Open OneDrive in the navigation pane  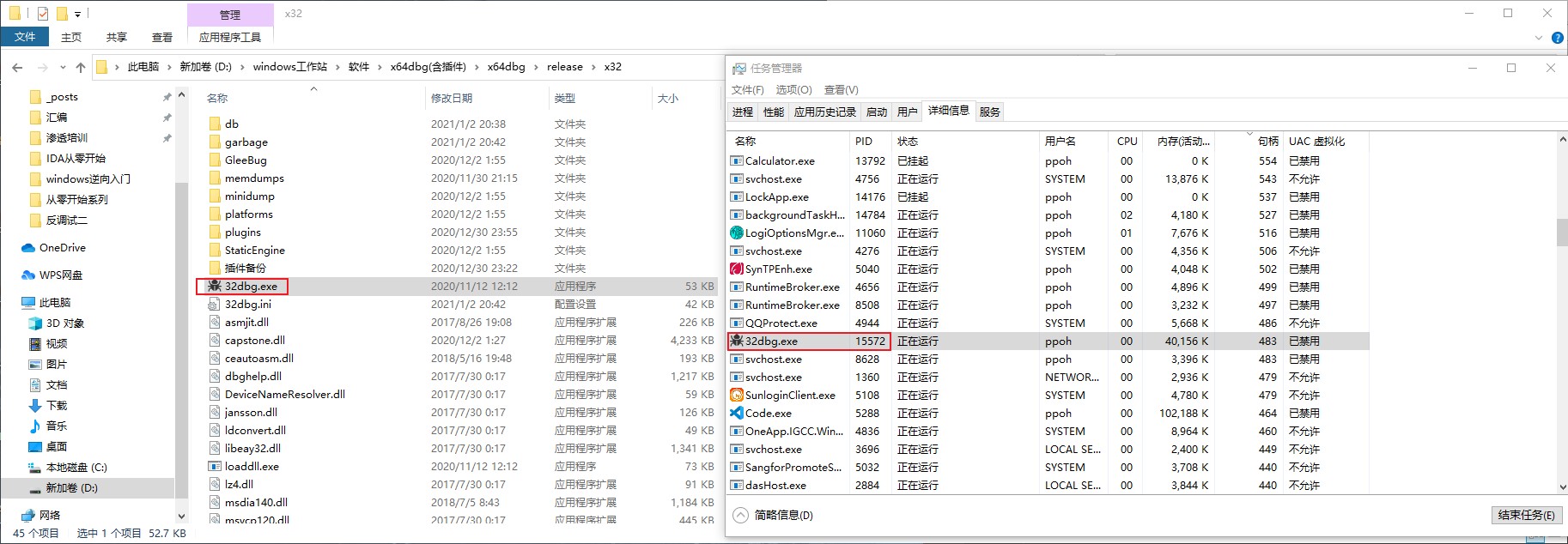(x=62, y=247)
